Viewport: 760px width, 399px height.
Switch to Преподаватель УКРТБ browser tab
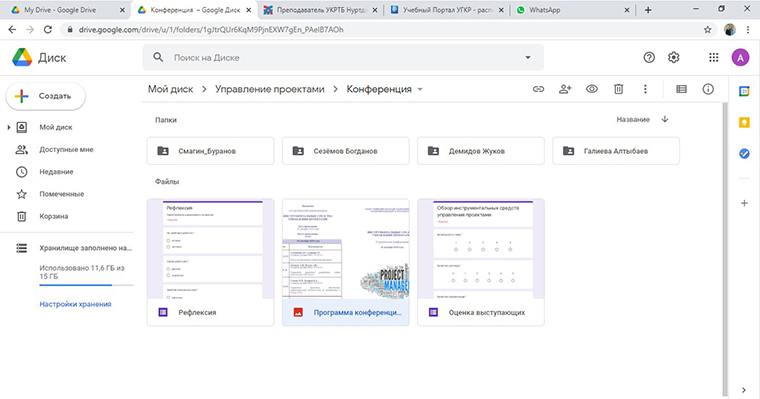(320, 10)
